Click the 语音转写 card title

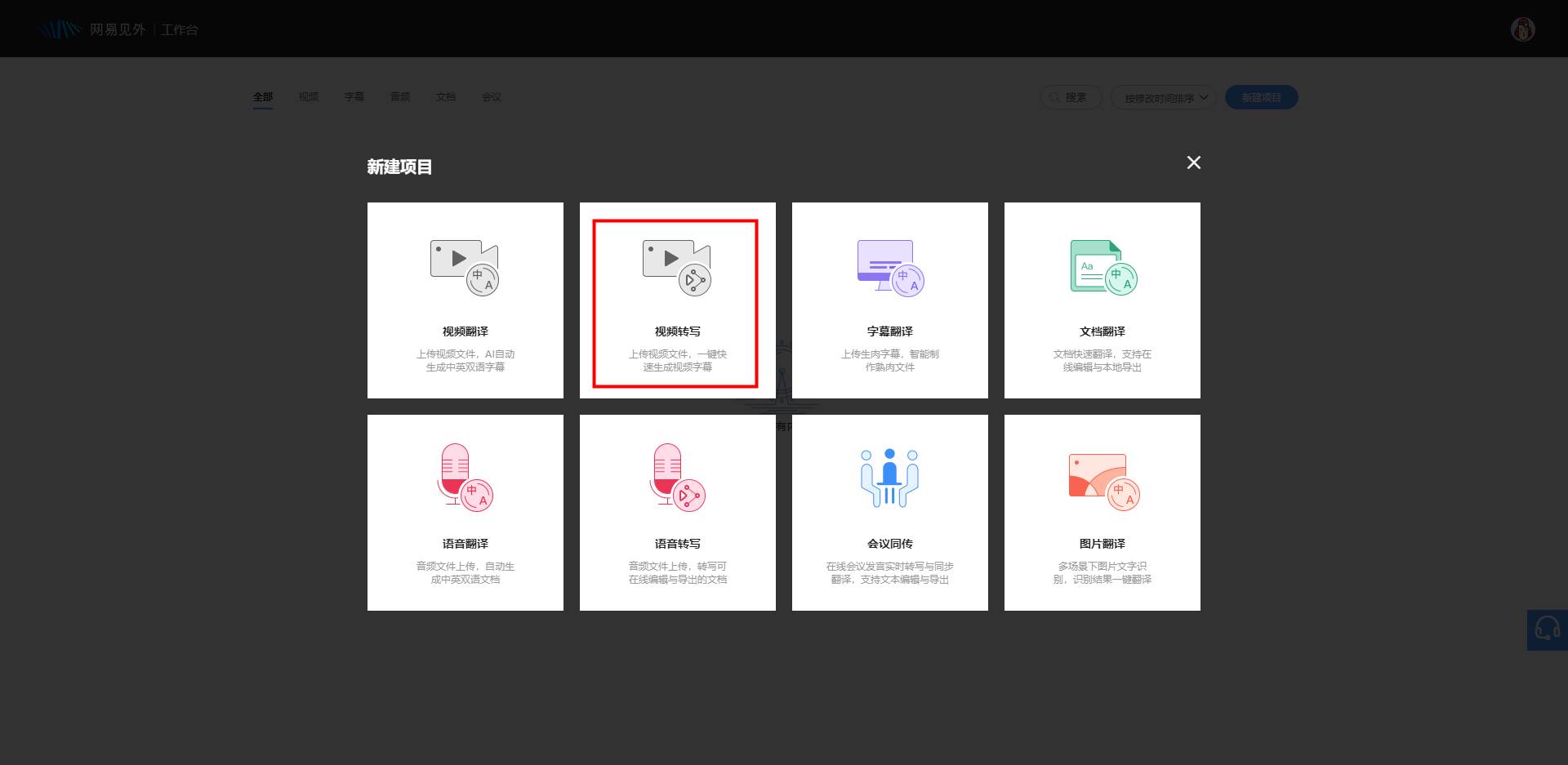pyautogui.click(x=678, y=544)
